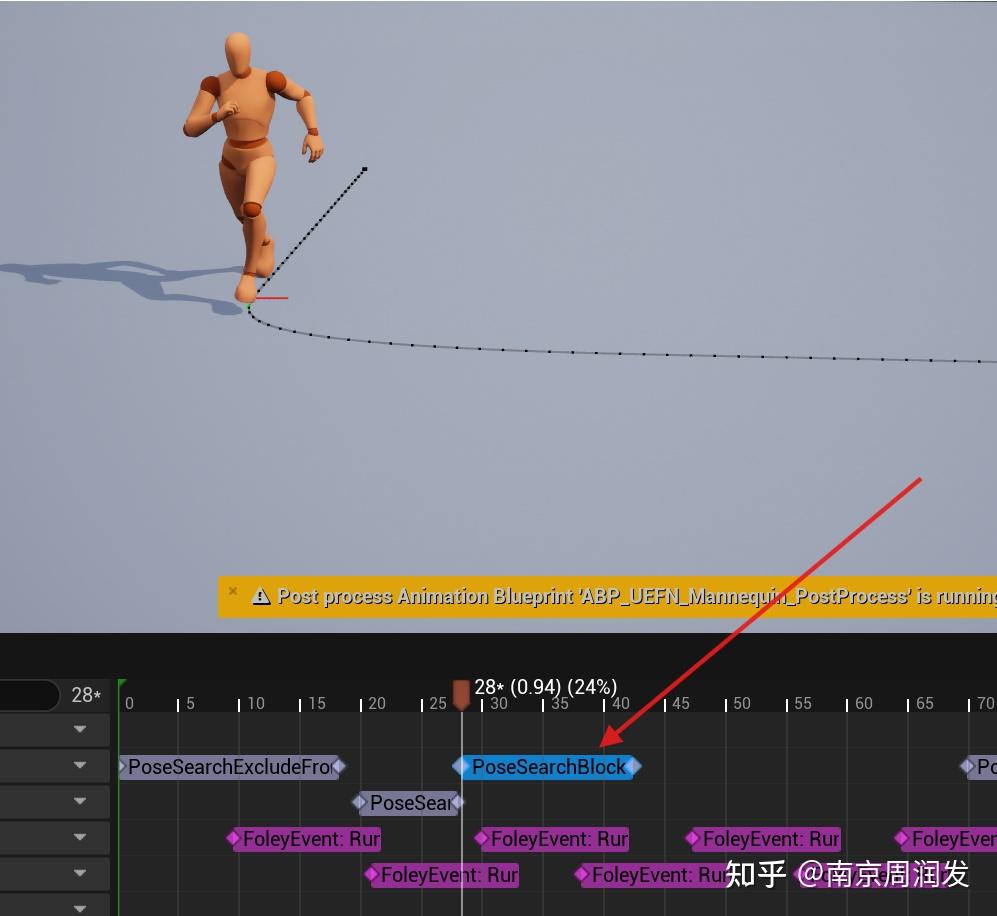Click the 'ABP_UEFN_Mannequin_PostProcess' warning message text
This screenshot has width=997, height=916.
[x=637, y=596]
